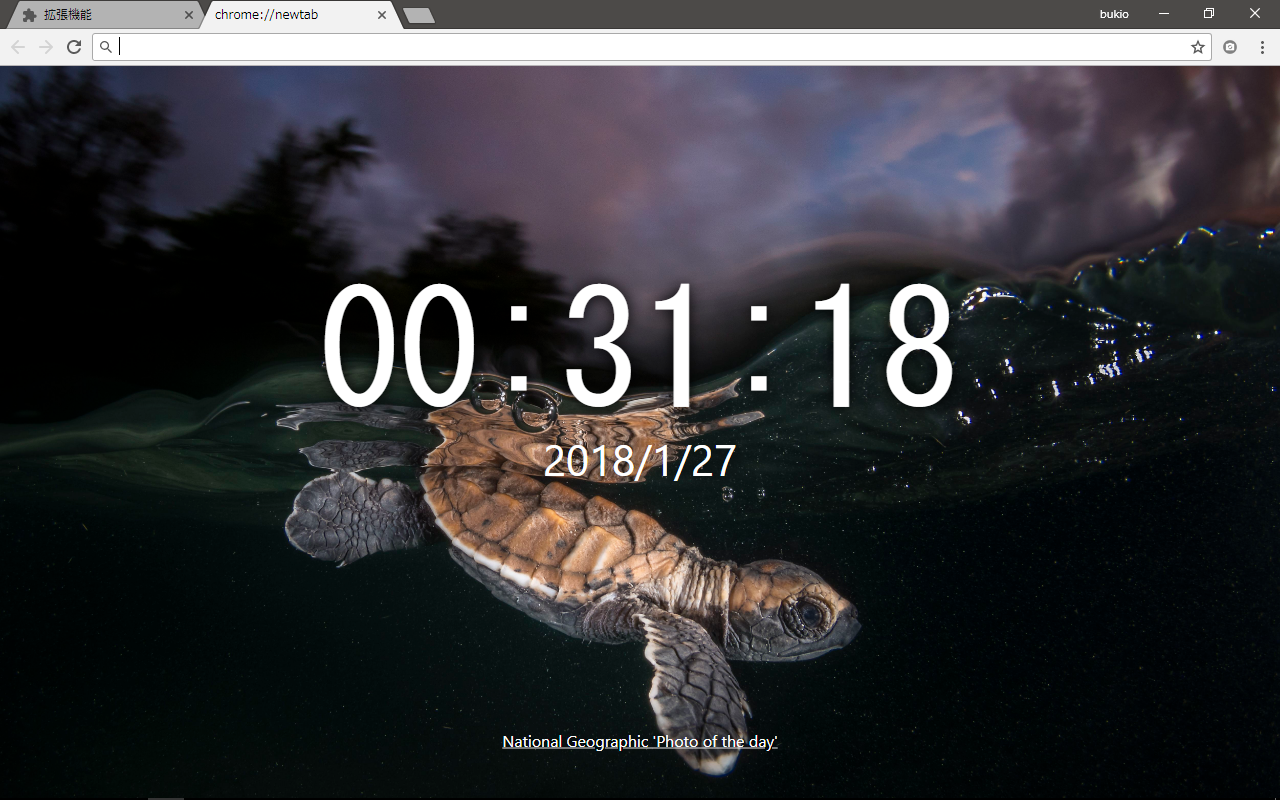1280x800 pixels.
Task: Close the 拡張機能 tab
Action: pyautogui.click(x=188, y=14)
